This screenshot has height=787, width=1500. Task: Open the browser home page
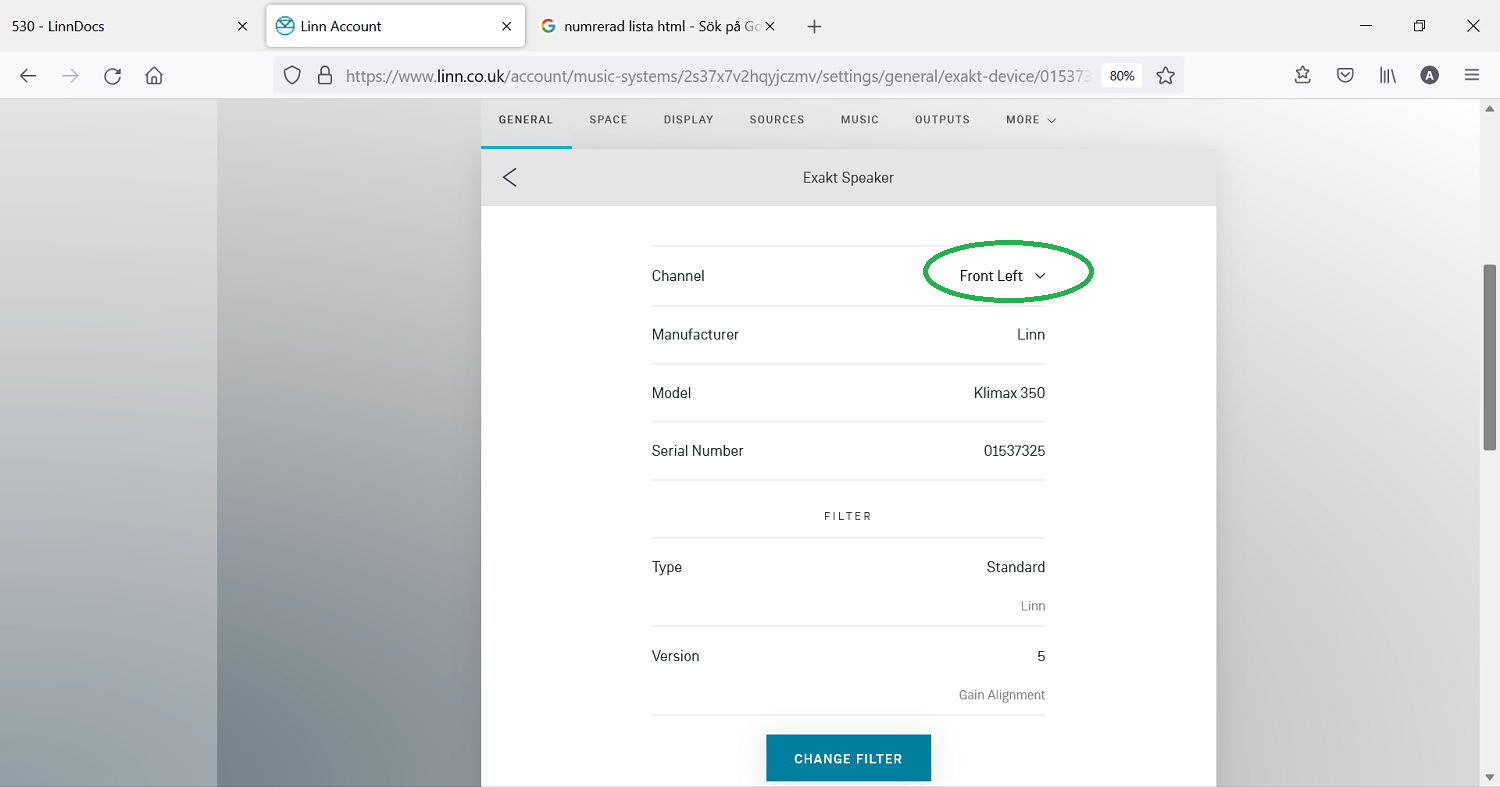point(154,75)
